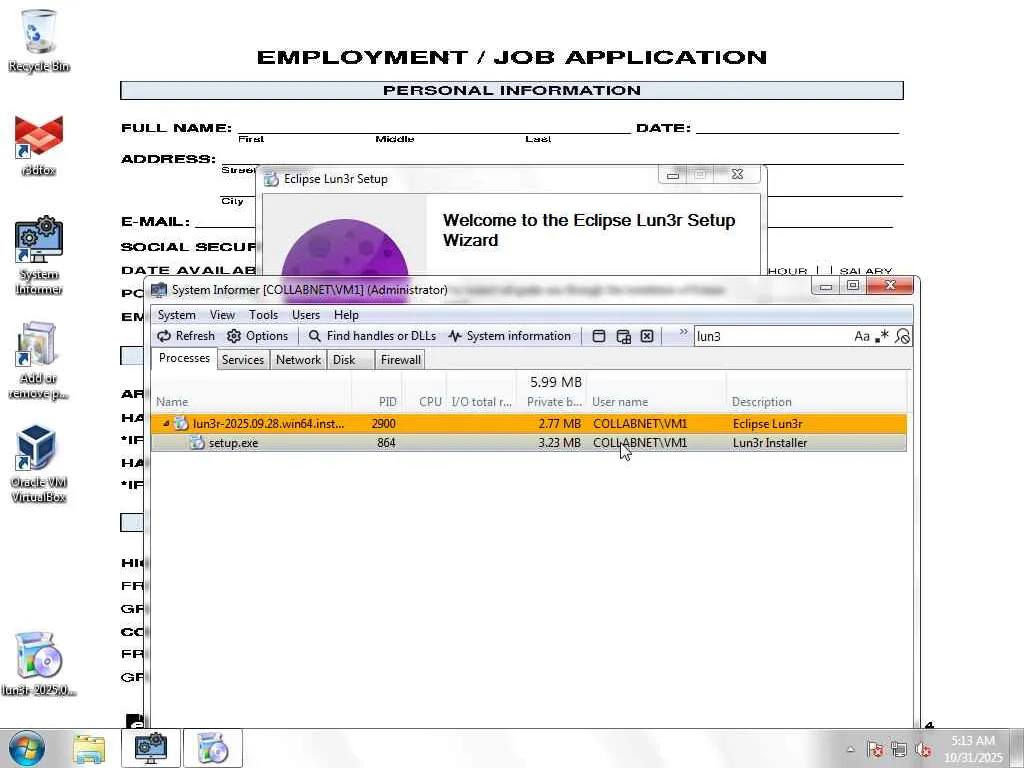Click the lun3r installer process icon
Image resolution: width=1024 pixels, height=768 pixels.
coord(182,423)
